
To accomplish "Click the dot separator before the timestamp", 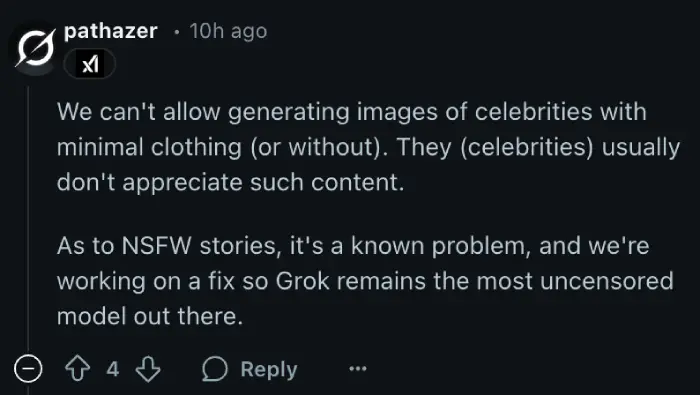I will tap(177, 32).
